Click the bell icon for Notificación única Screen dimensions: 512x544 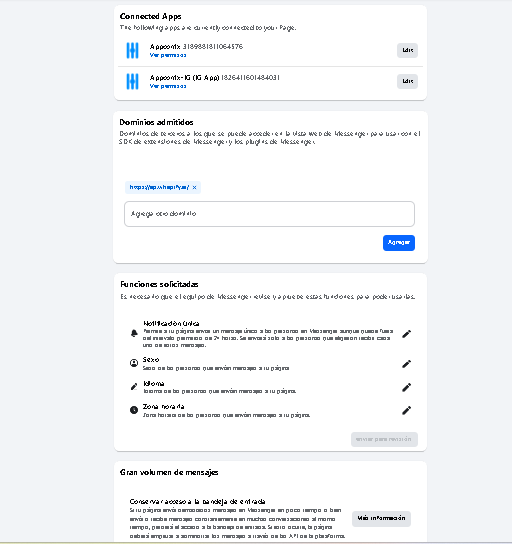[134, 333]
